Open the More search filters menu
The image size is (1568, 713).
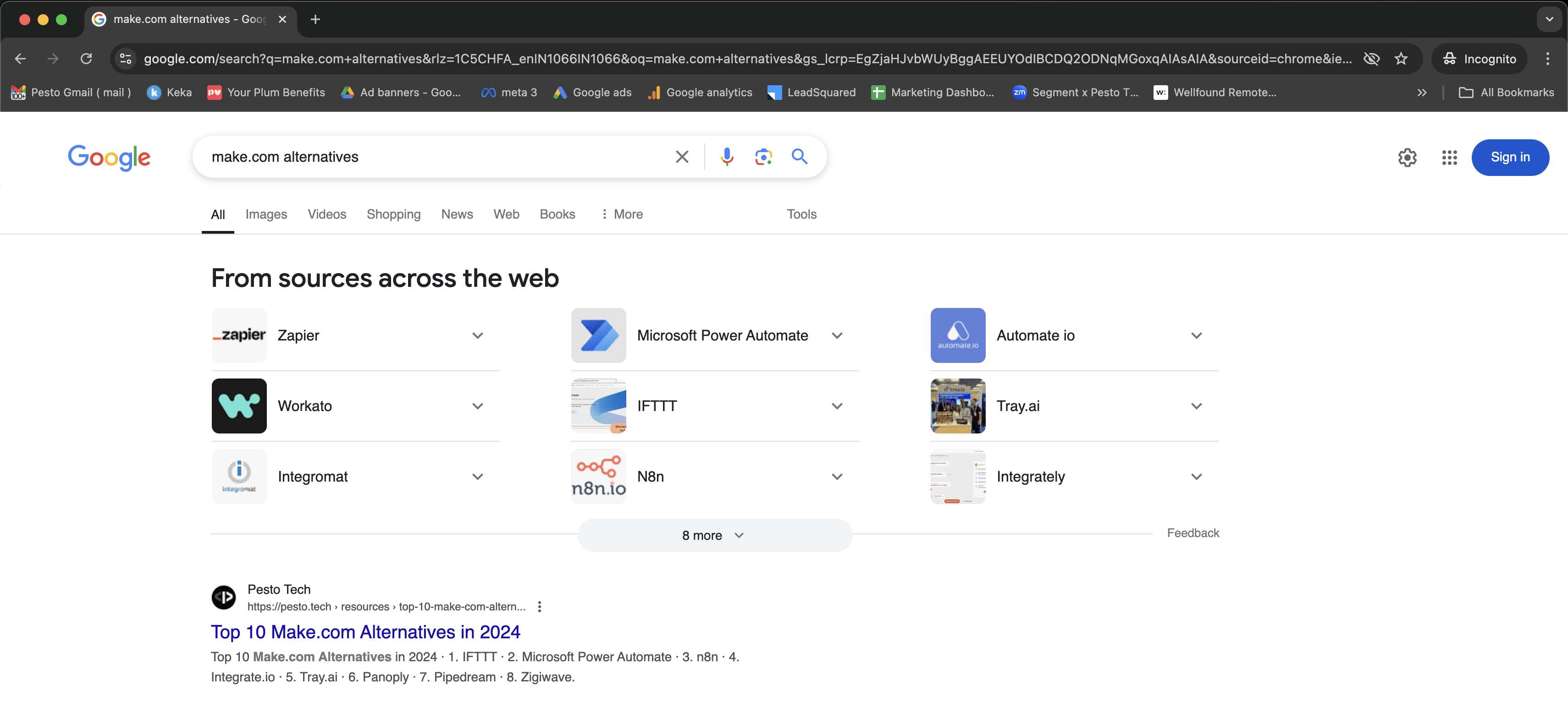622,214
